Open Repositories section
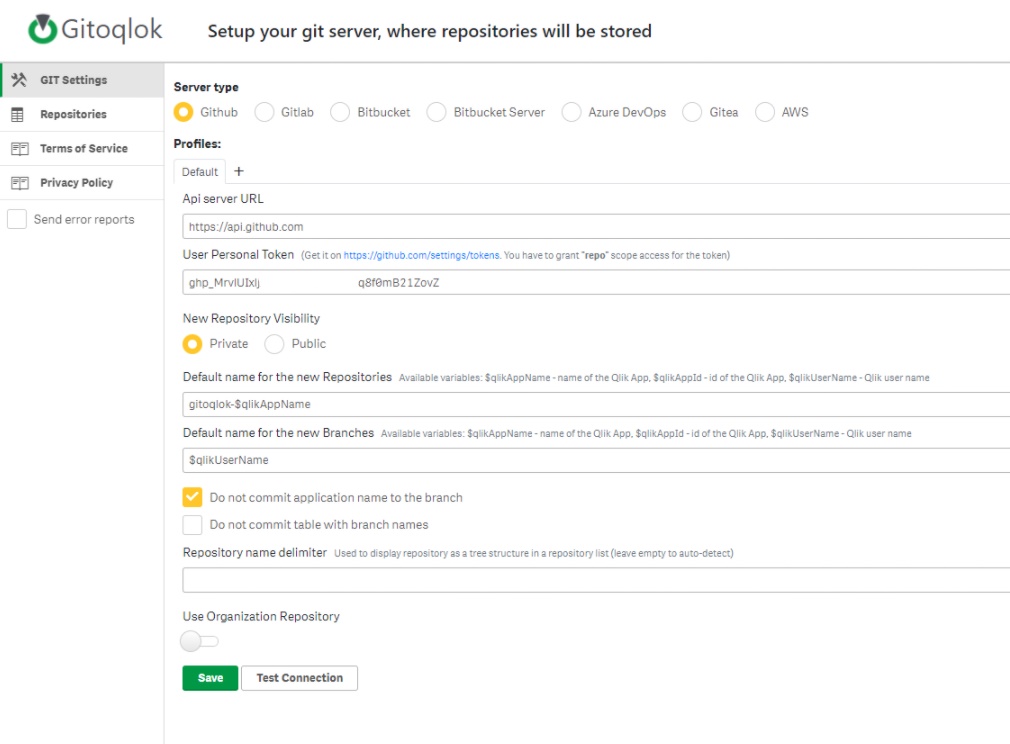 click(82, 115)
